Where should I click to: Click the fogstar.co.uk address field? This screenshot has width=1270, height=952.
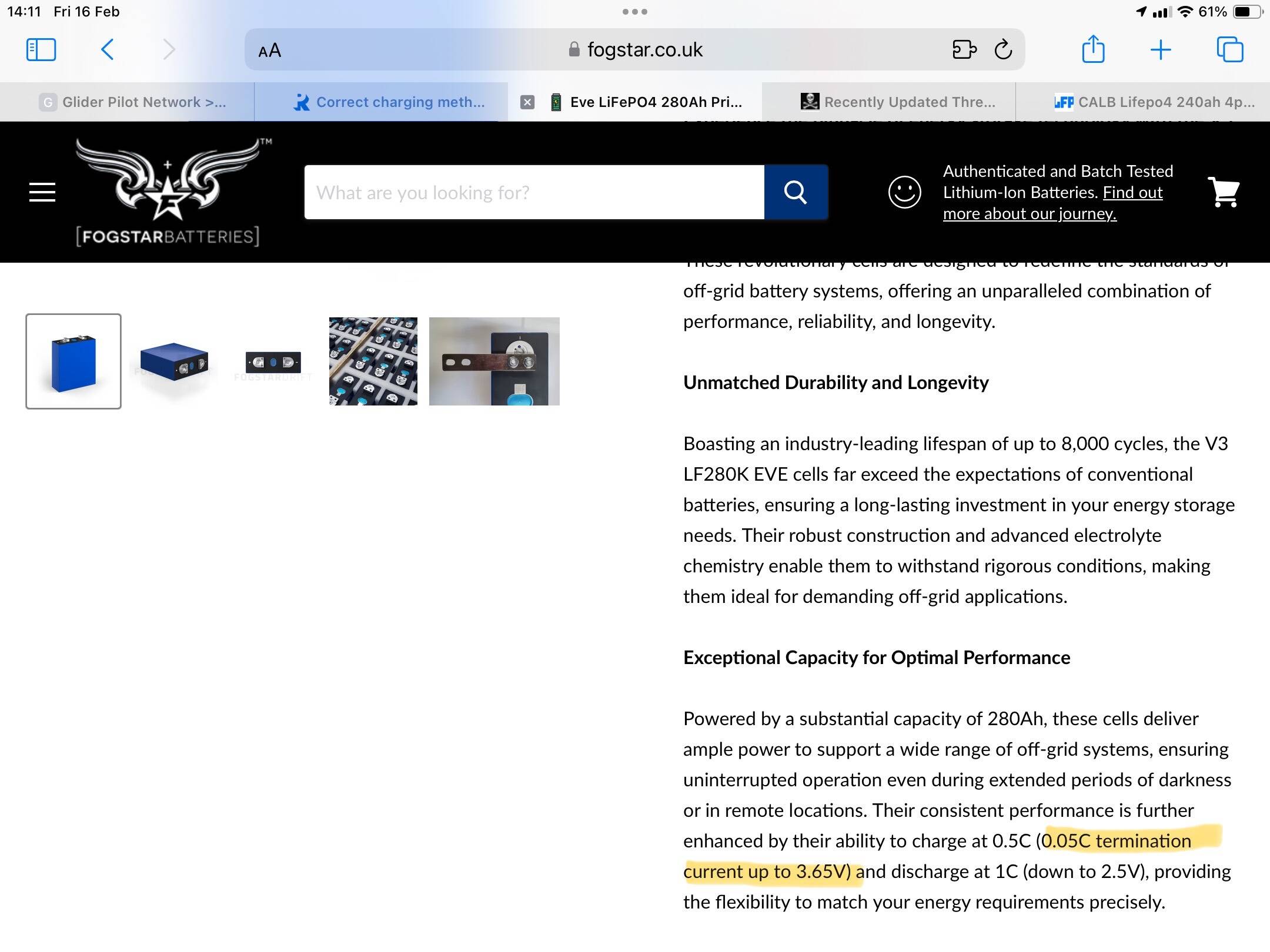(x=635, y=49)
